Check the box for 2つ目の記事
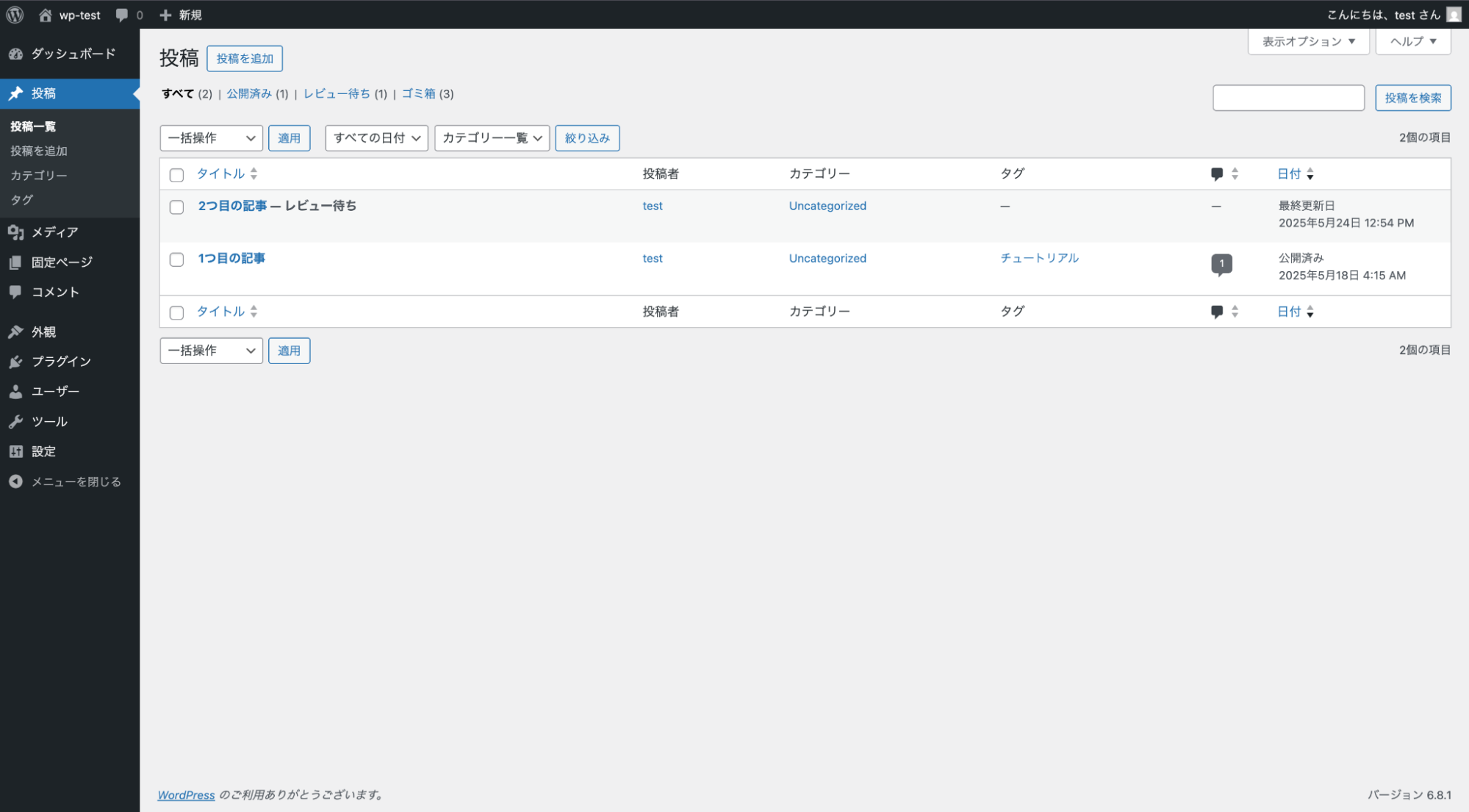This screenshot has width=1469, height=812. (x=176, y=207)
